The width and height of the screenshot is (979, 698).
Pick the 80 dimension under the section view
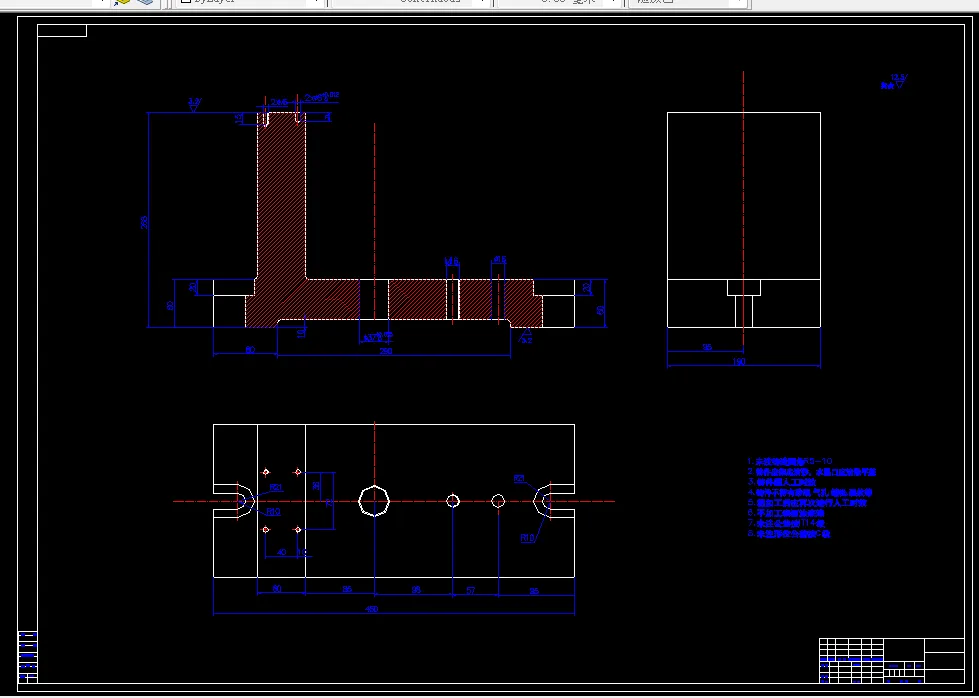[x=250, y=350]
